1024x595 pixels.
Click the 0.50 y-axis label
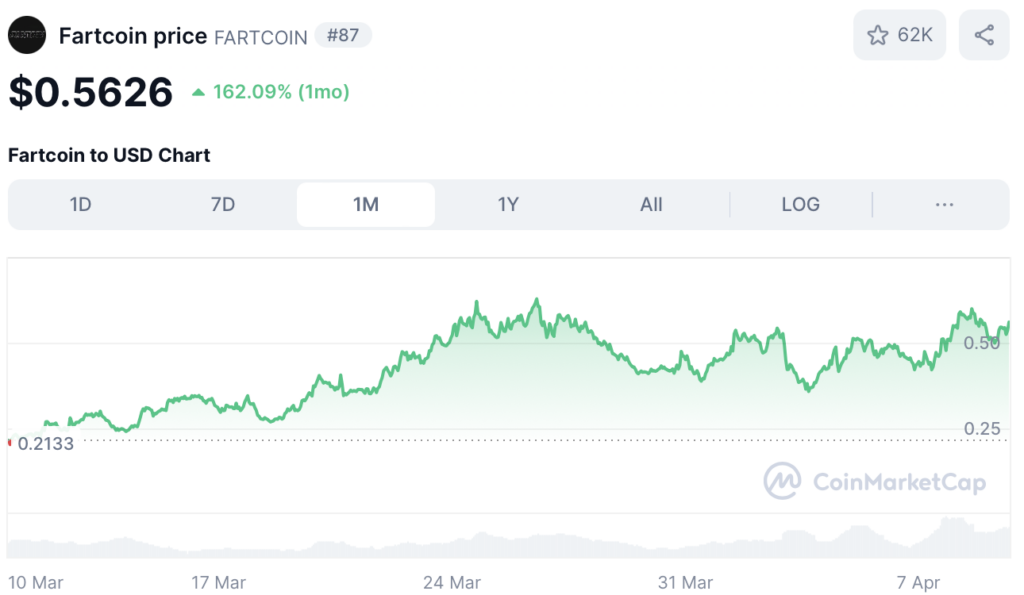(x=982, y=343)
